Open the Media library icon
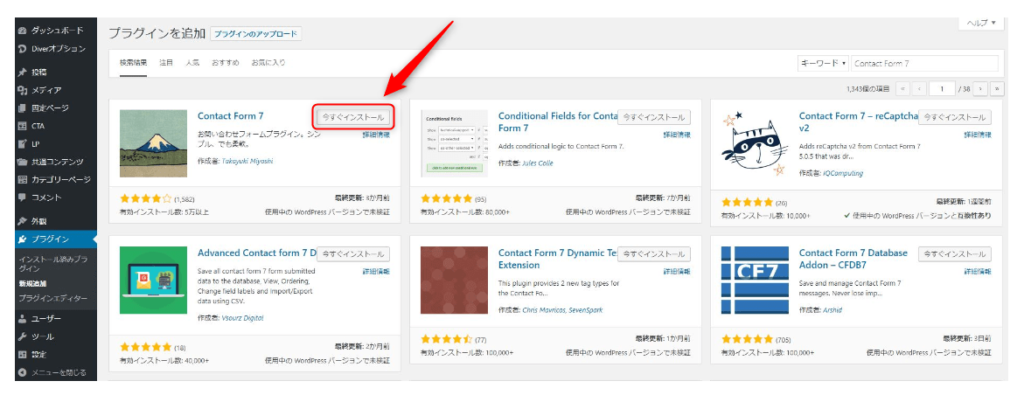The height and width of the screenshot is (395, 1024). [23, 90]
